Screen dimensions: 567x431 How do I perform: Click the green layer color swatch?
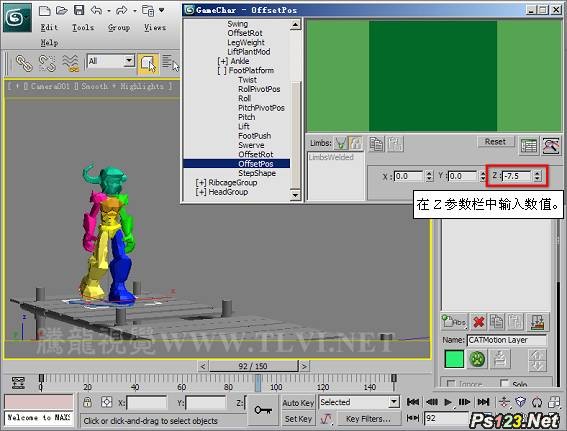(x=454, y=359)
